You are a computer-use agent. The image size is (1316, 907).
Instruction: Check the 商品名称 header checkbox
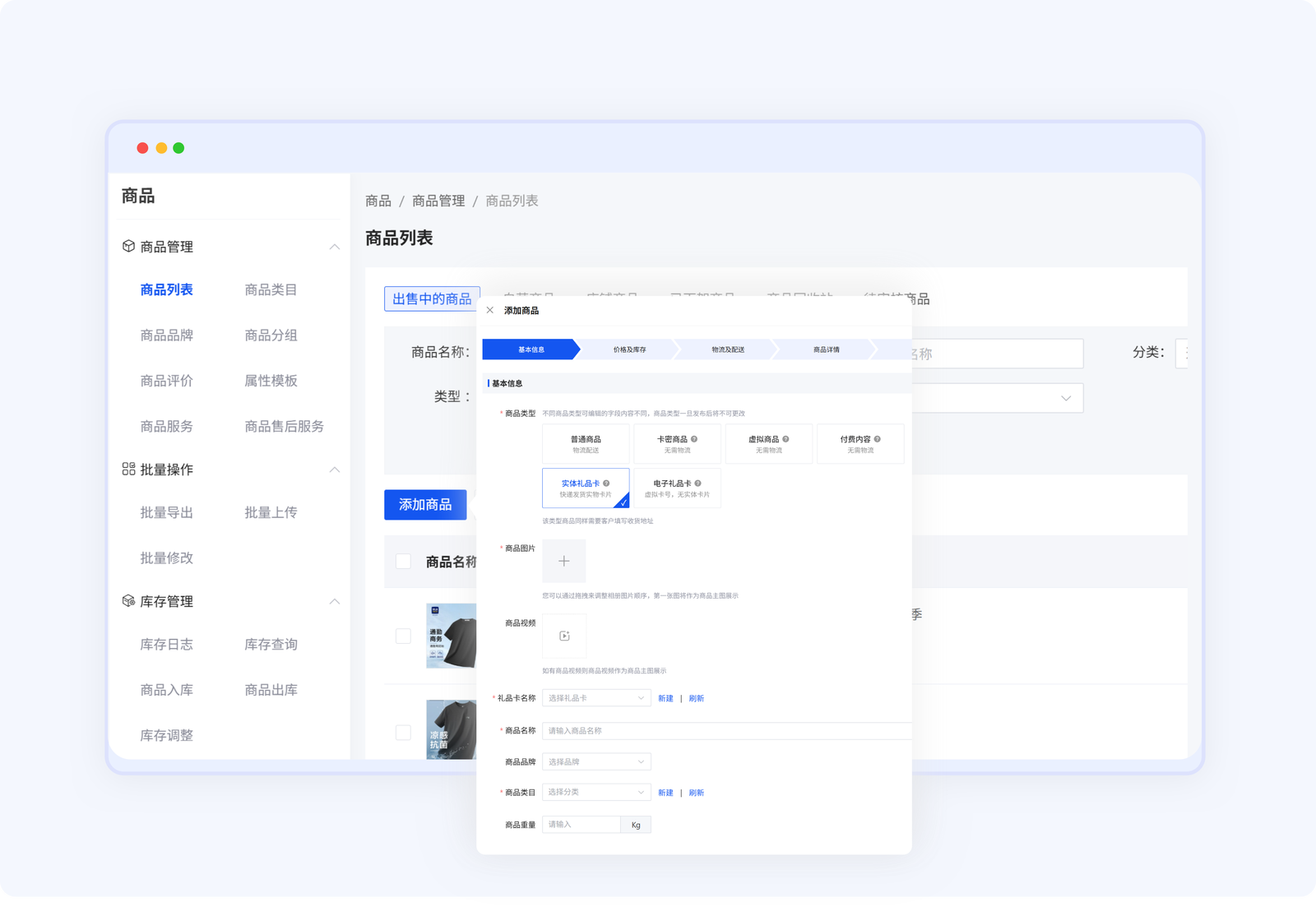pyautogui.click(x=403, y=561)
